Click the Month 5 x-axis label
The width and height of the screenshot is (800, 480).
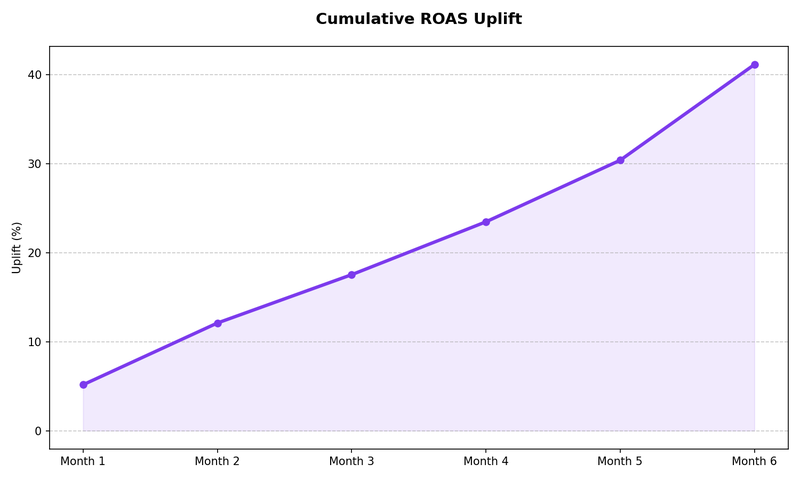[x=620, y=462]
